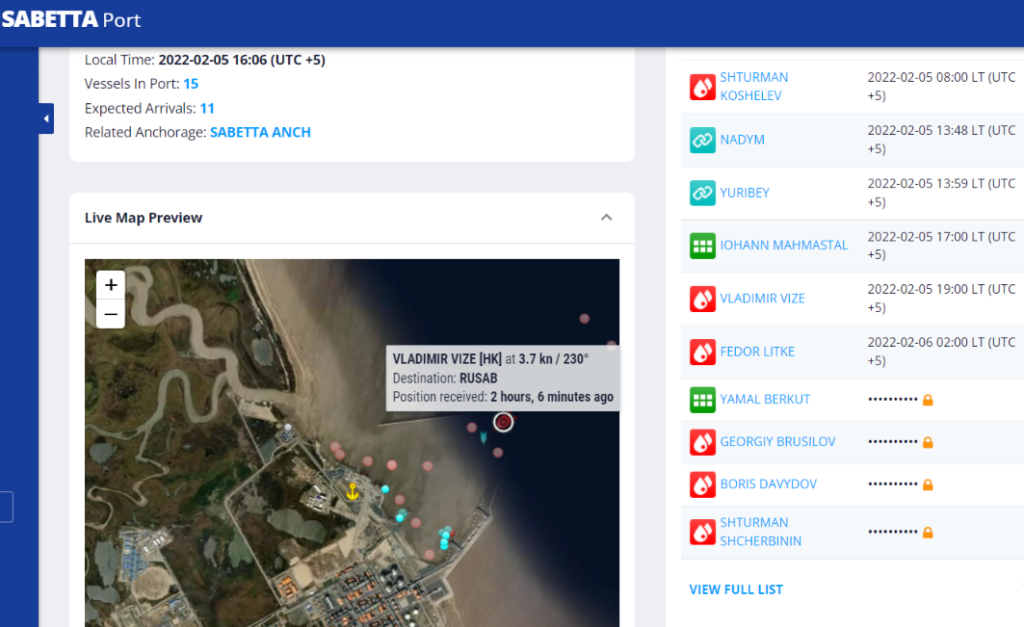Click the YAMAL BERKUT cargo icon
Screen dimensions: 1024x627
(703, 400)
